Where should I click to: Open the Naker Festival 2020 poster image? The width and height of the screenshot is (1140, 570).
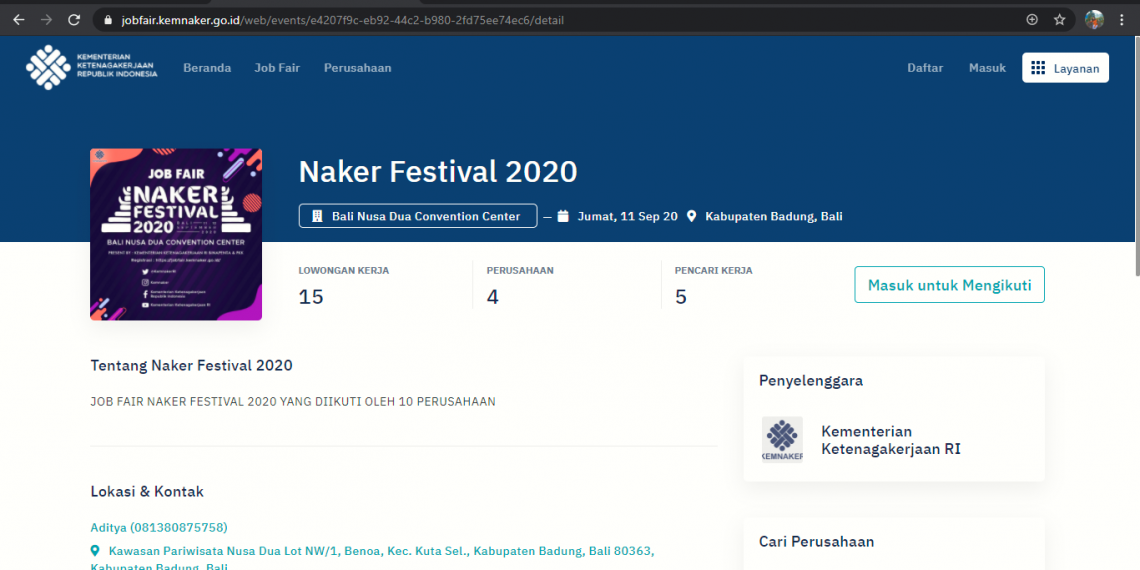(x=176, y=234)
